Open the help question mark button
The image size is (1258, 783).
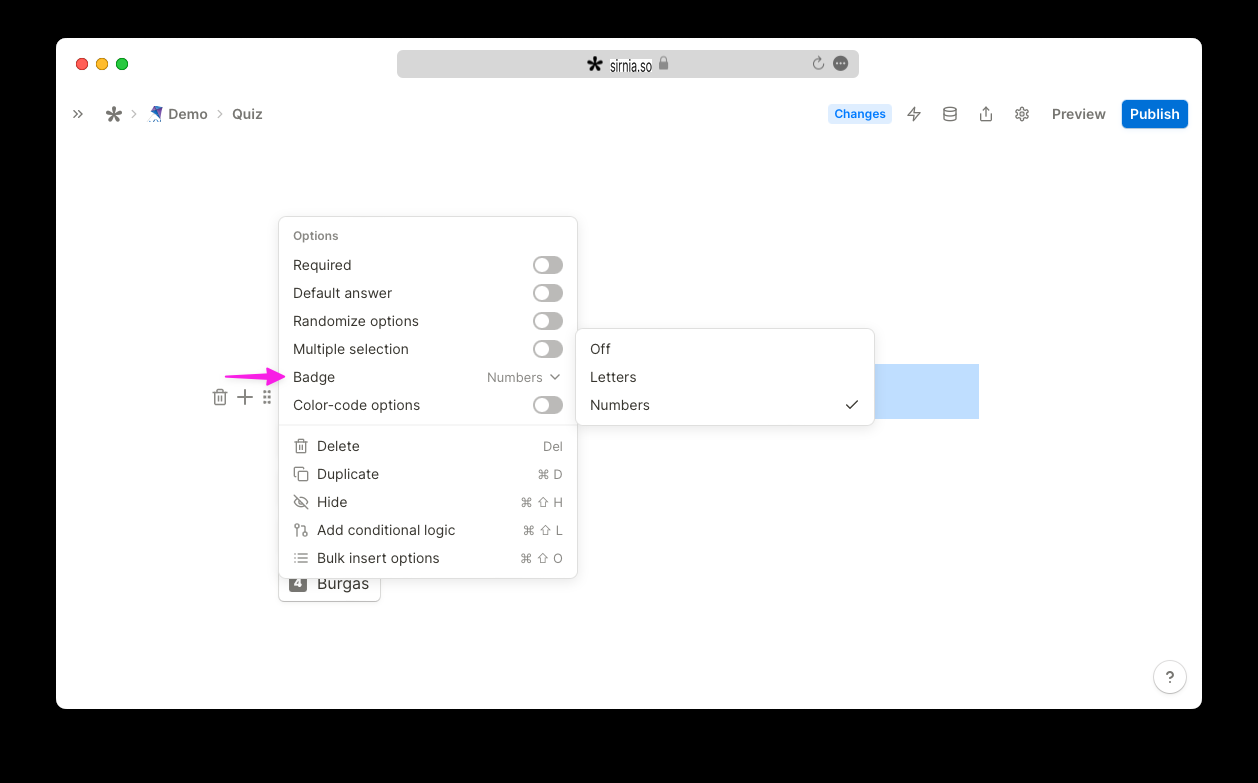(1170, 677)
